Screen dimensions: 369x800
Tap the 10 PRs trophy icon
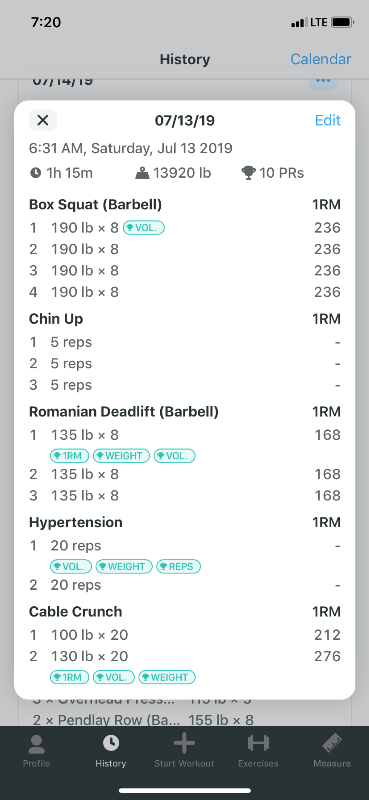[x=248, y=173]
